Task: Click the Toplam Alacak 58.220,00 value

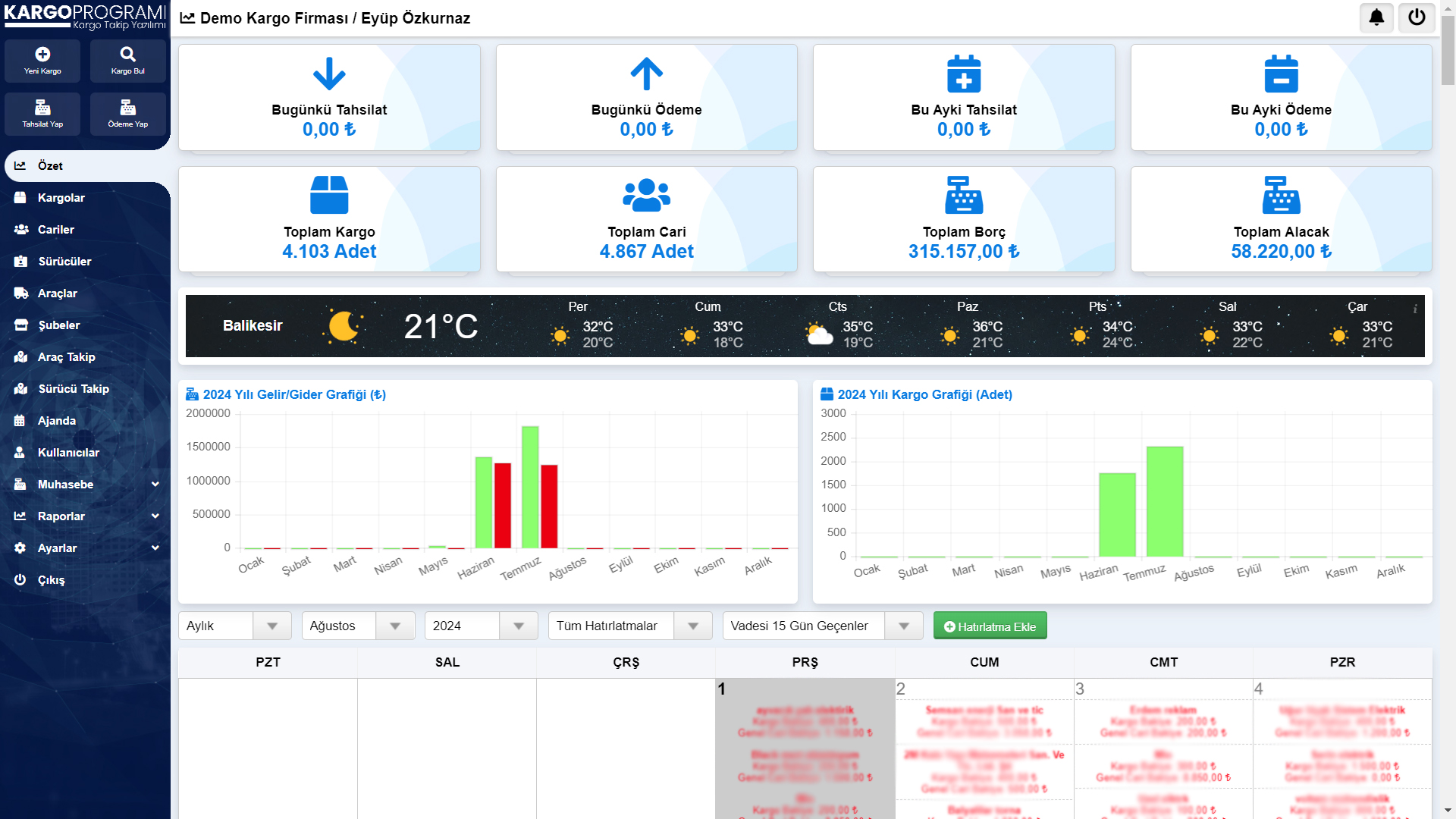Action: pyautogui.click(x=1281, y=251)
